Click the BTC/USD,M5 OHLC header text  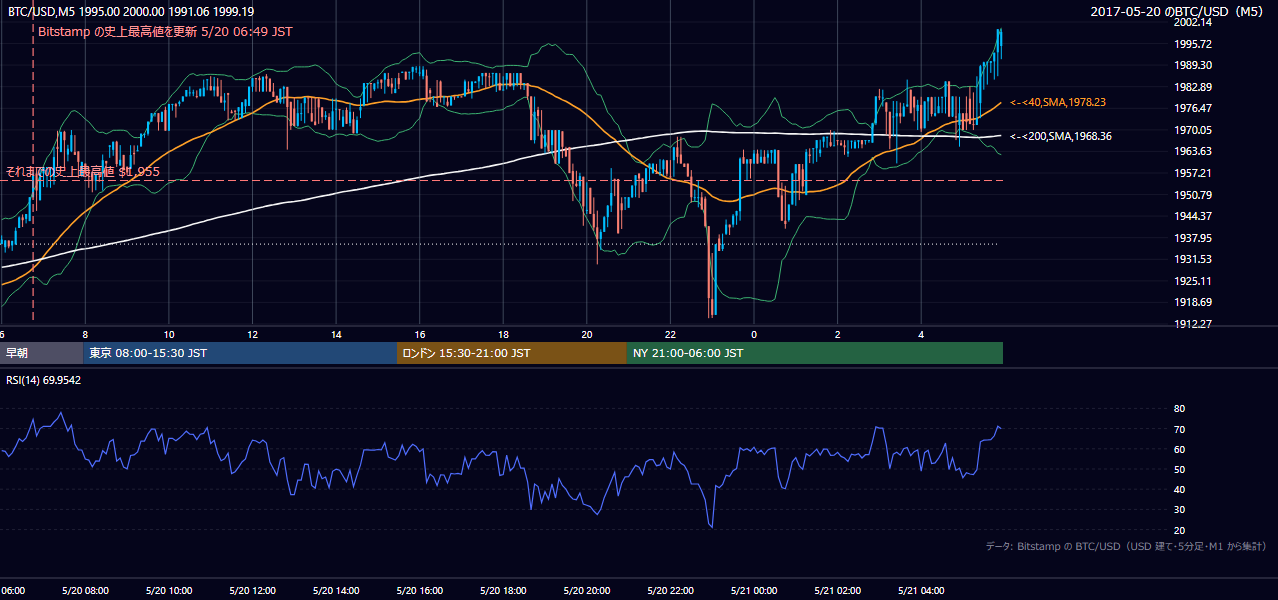point(131,11)
